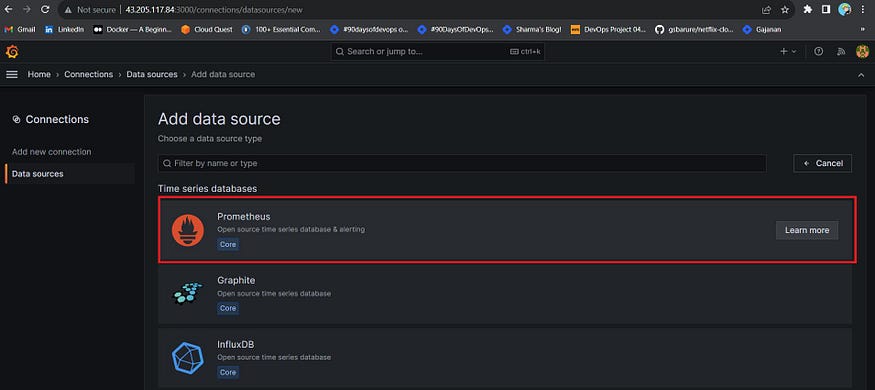Go to Home breadcrumb
Screen dimensions: 875x390
point(39,74)
